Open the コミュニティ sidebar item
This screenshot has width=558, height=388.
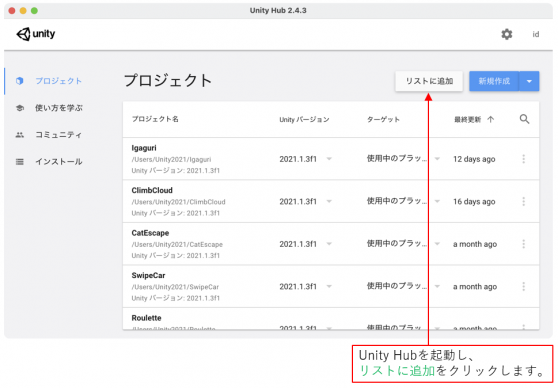[58, 135]
